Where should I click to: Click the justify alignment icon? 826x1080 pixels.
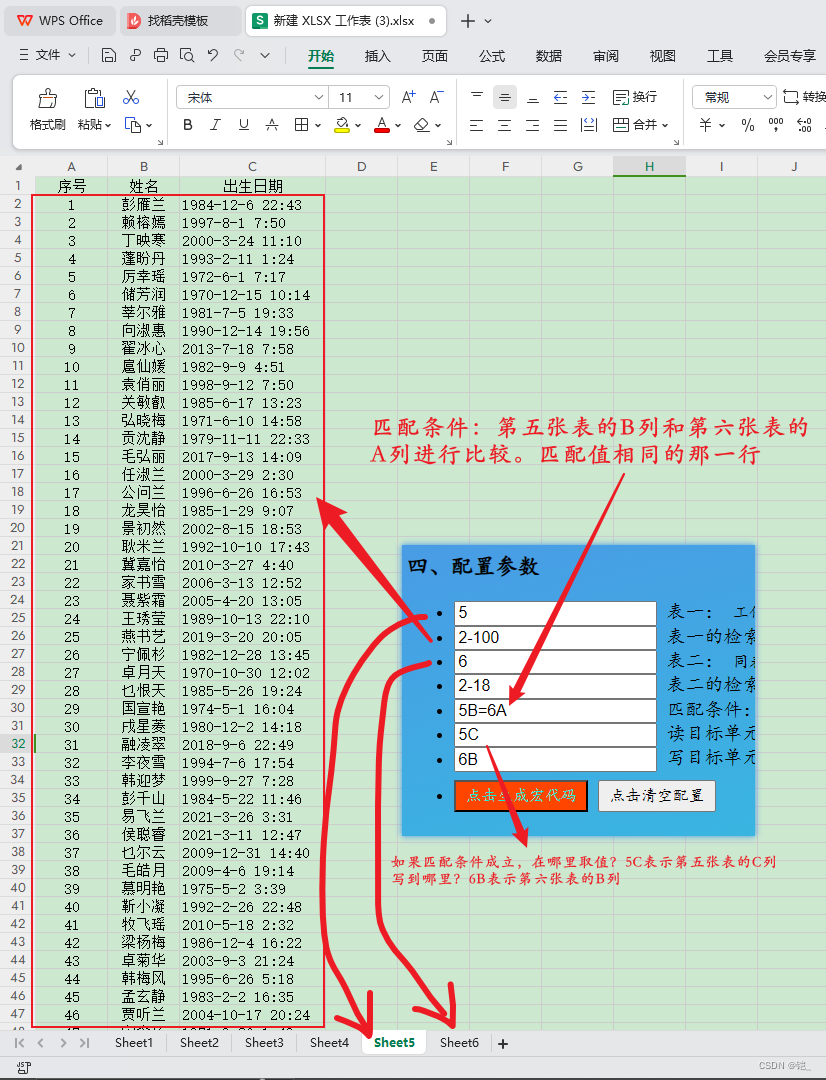click(561, 125)
